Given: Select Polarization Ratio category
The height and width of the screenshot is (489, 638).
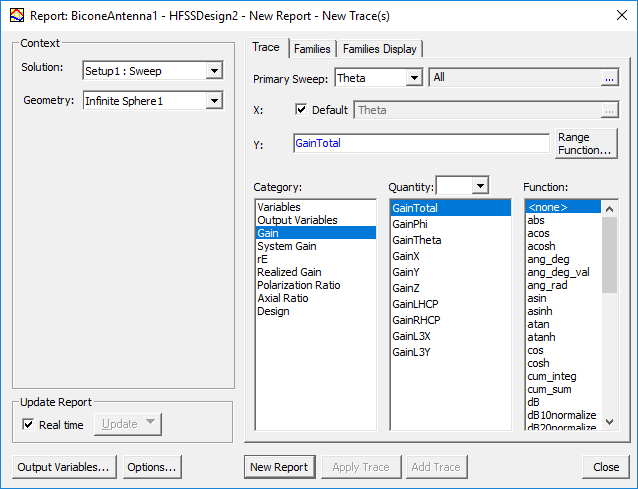Looking at the screenshot, I should click(316, 285).
